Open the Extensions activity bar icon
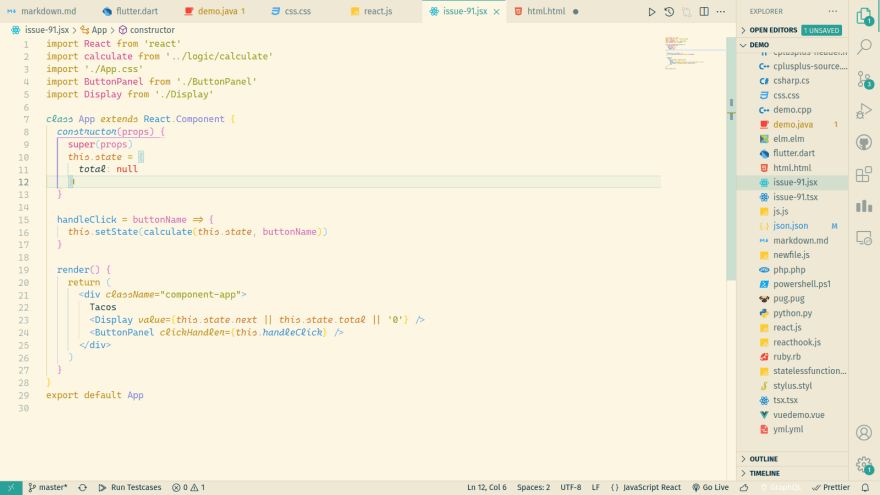 click(864, 175)
